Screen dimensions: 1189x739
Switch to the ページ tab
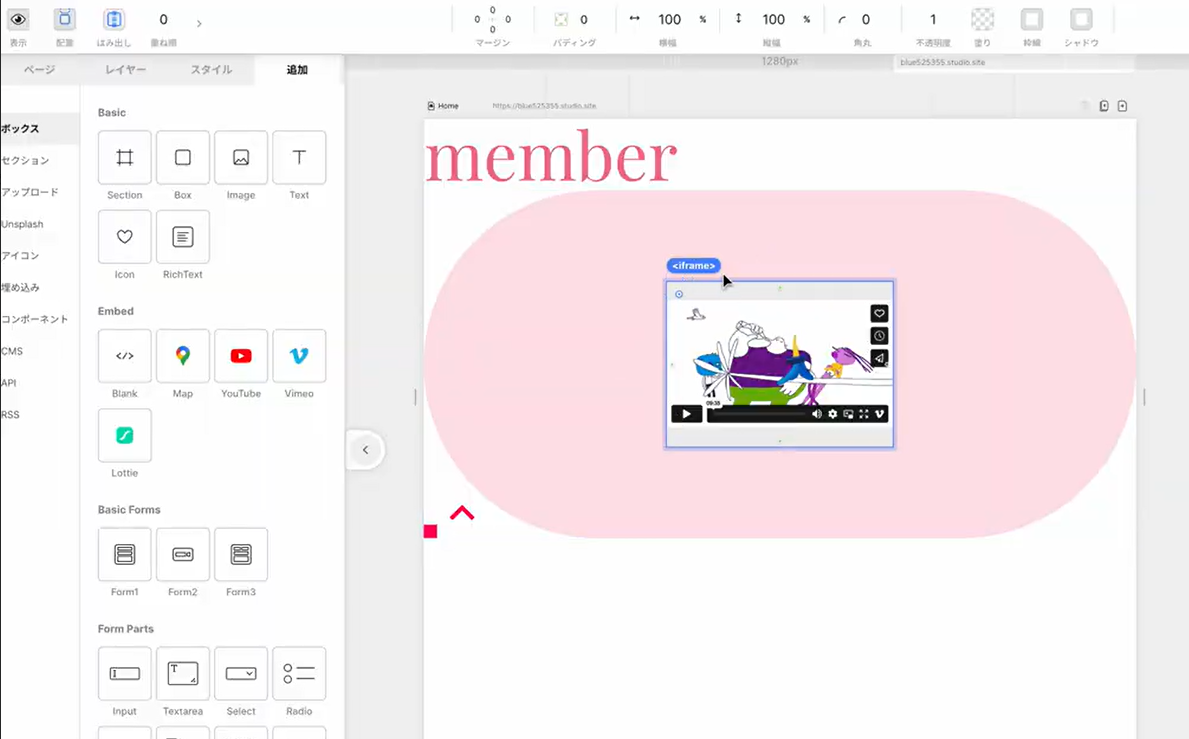tap(39, 70)
